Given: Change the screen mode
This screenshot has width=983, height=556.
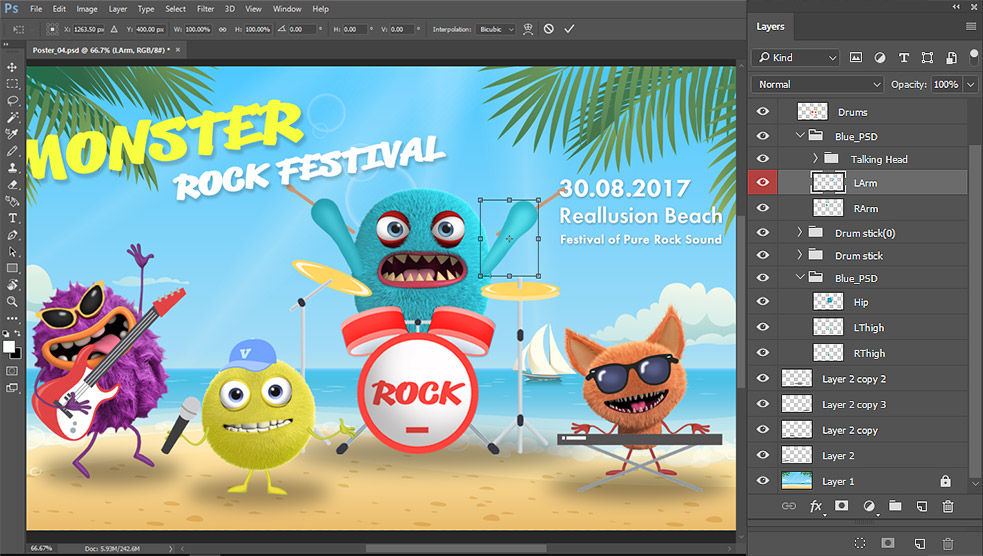Looking at the screenshot, I should [12, 388].
